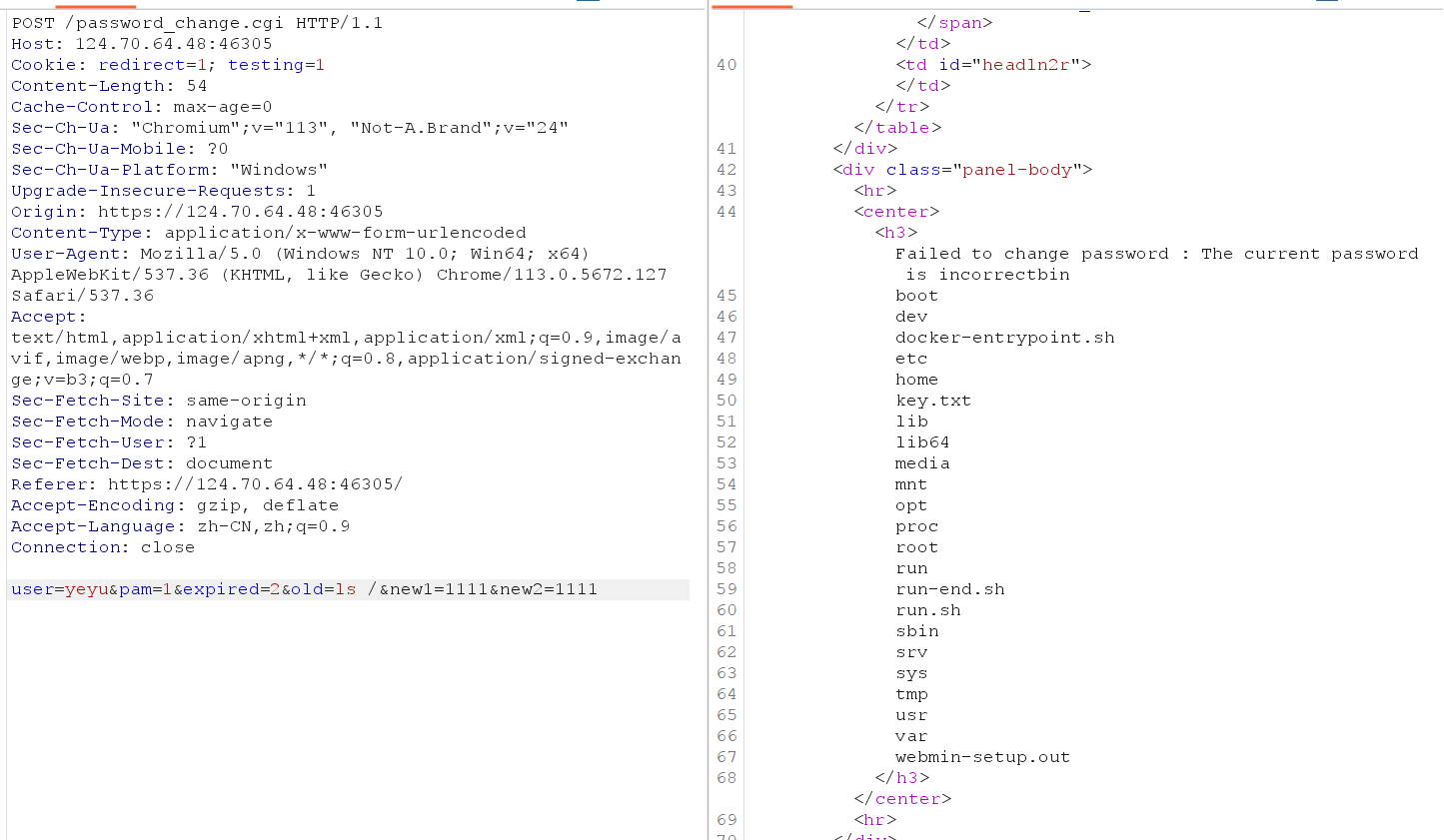Click the "opt" entry on line 55

tap(911, 505)
